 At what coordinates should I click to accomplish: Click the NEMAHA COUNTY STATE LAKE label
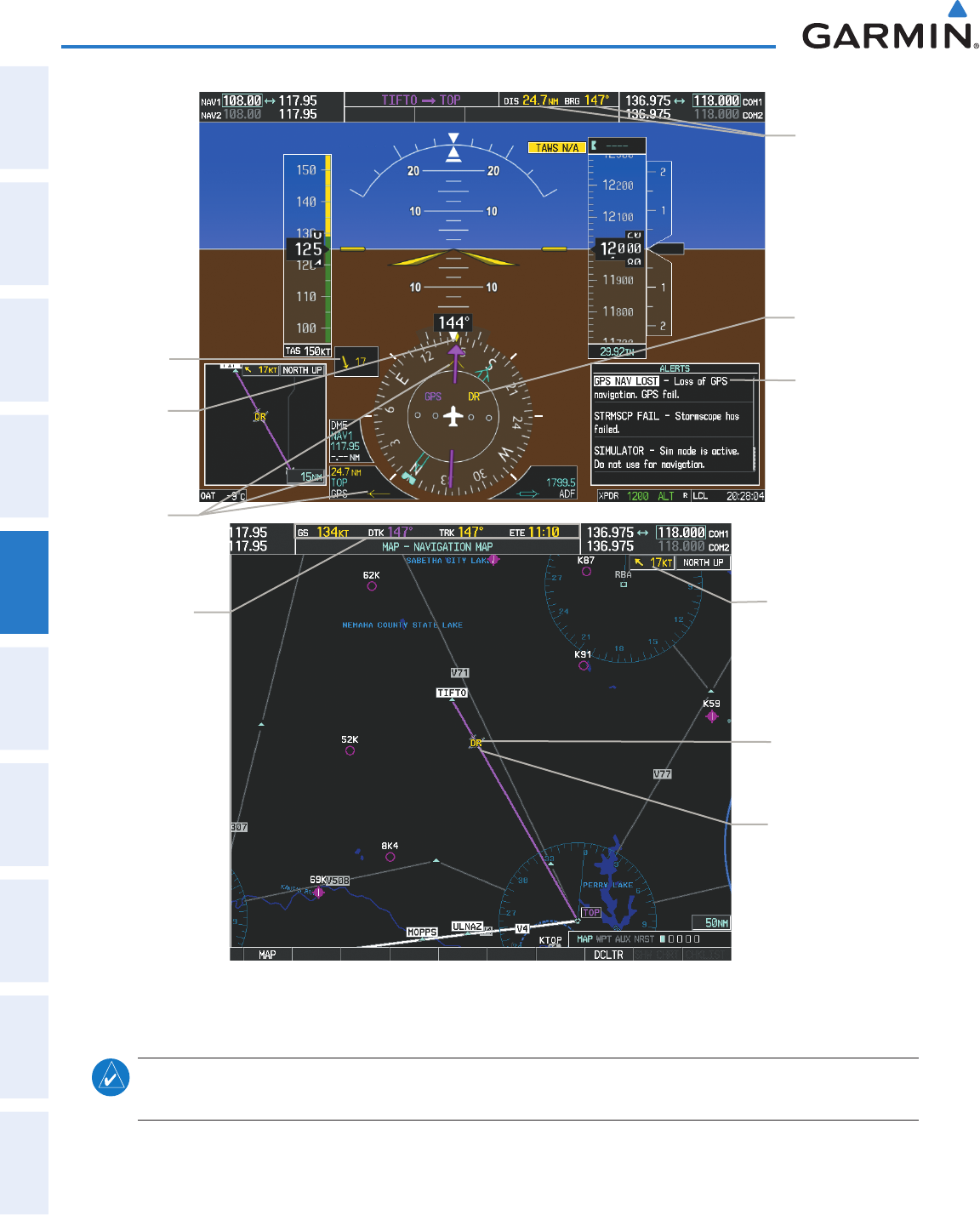(402, 625)
